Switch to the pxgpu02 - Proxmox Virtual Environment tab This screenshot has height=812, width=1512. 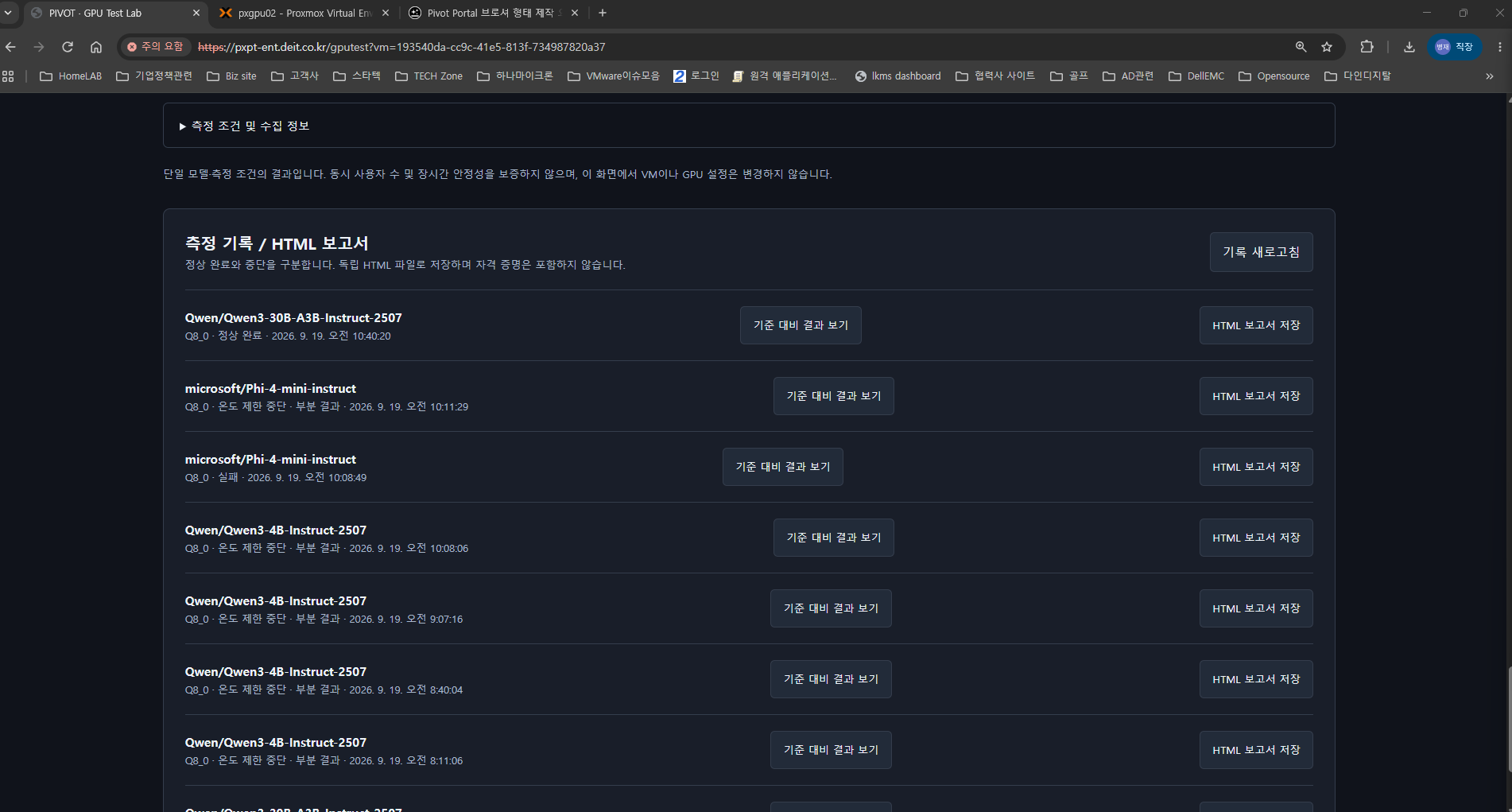pos(304,13)
